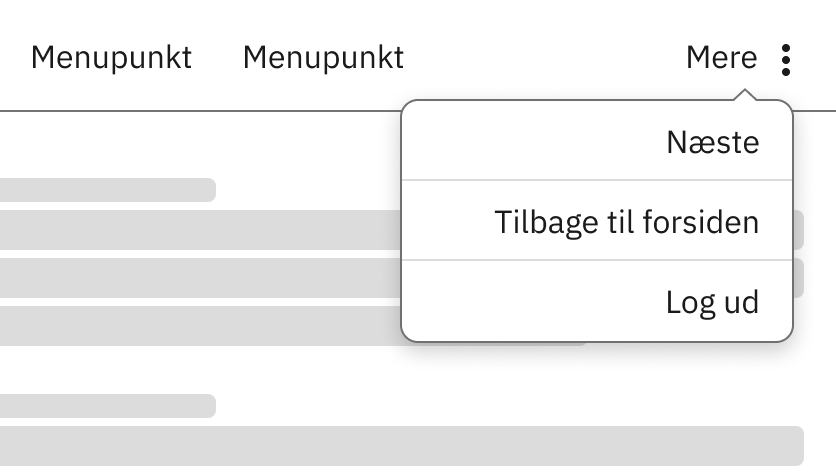Click separator line between "Næste" and "Tilbage til forsiden"

pyautogui.click(x=596, y=180)
